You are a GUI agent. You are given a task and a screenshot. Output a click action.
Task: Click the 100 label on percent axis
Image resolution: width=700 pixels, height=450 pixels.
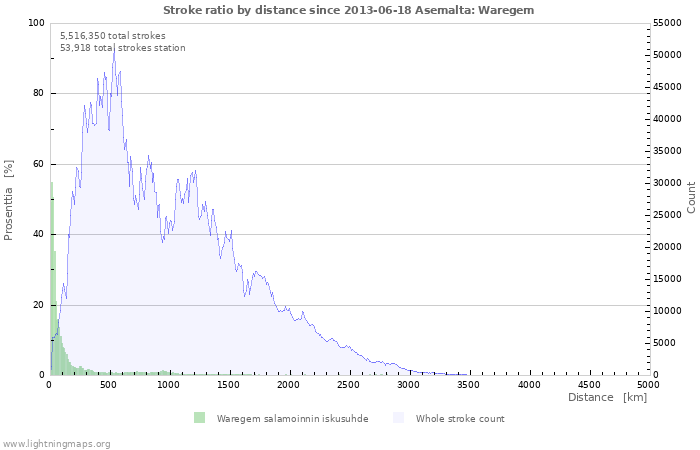click(x=37, y=23)
